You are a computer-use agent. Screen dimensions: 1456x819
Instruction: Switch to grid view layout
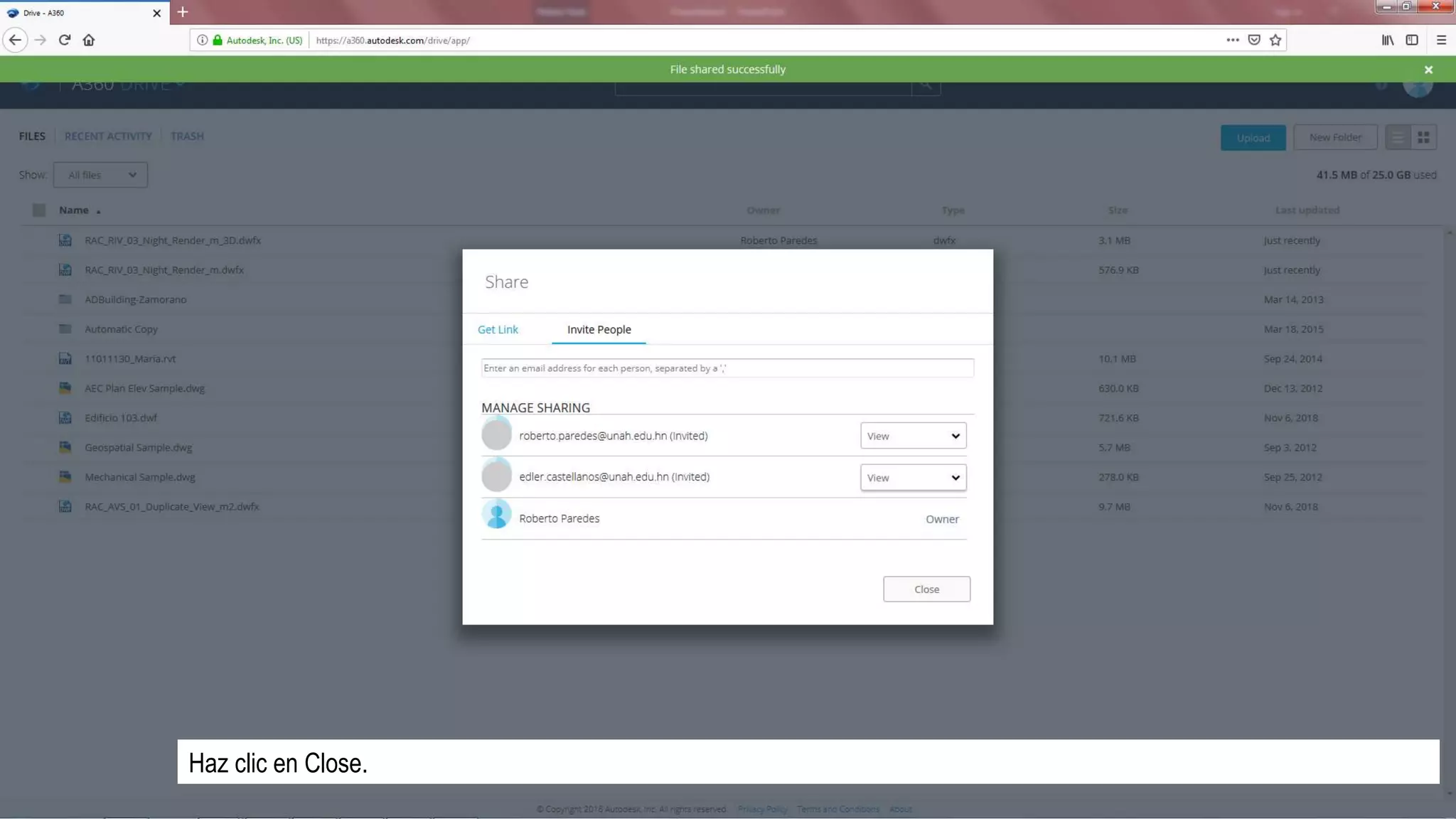click(x=1423, y=137)
